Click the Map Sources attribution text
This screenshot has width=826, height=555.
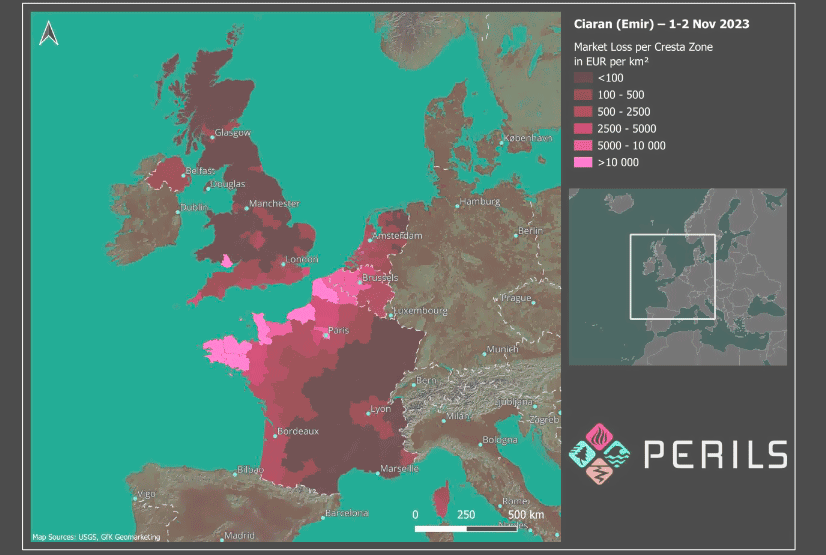tap(96, 537)
